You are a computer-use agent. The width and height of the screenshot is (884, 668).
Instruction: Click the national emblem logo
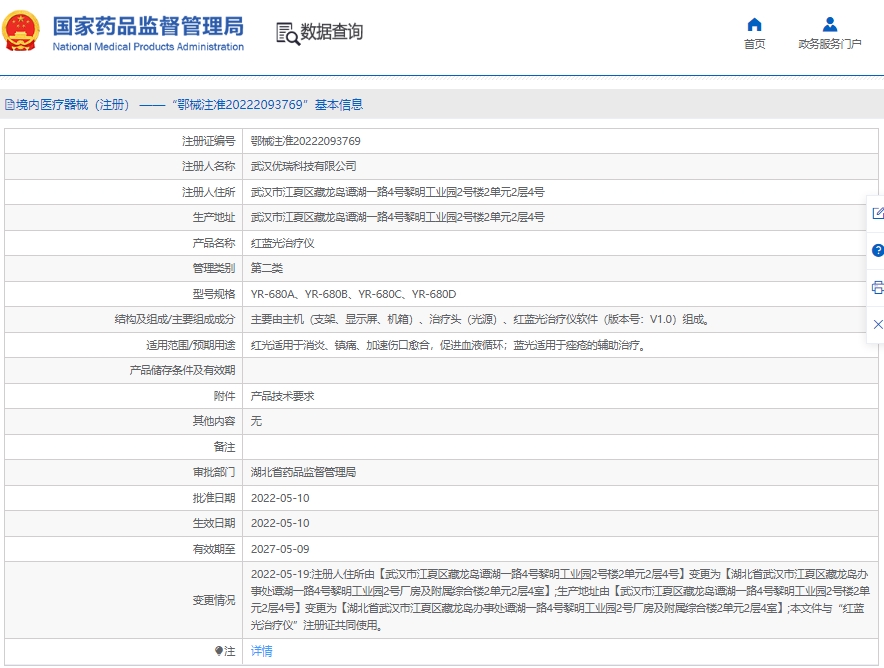point(21,31)
